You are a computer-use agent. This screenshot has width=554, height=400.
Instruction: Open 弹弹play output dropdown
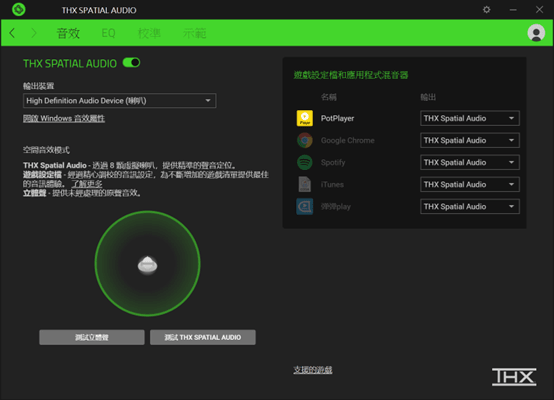click(470, 206)
